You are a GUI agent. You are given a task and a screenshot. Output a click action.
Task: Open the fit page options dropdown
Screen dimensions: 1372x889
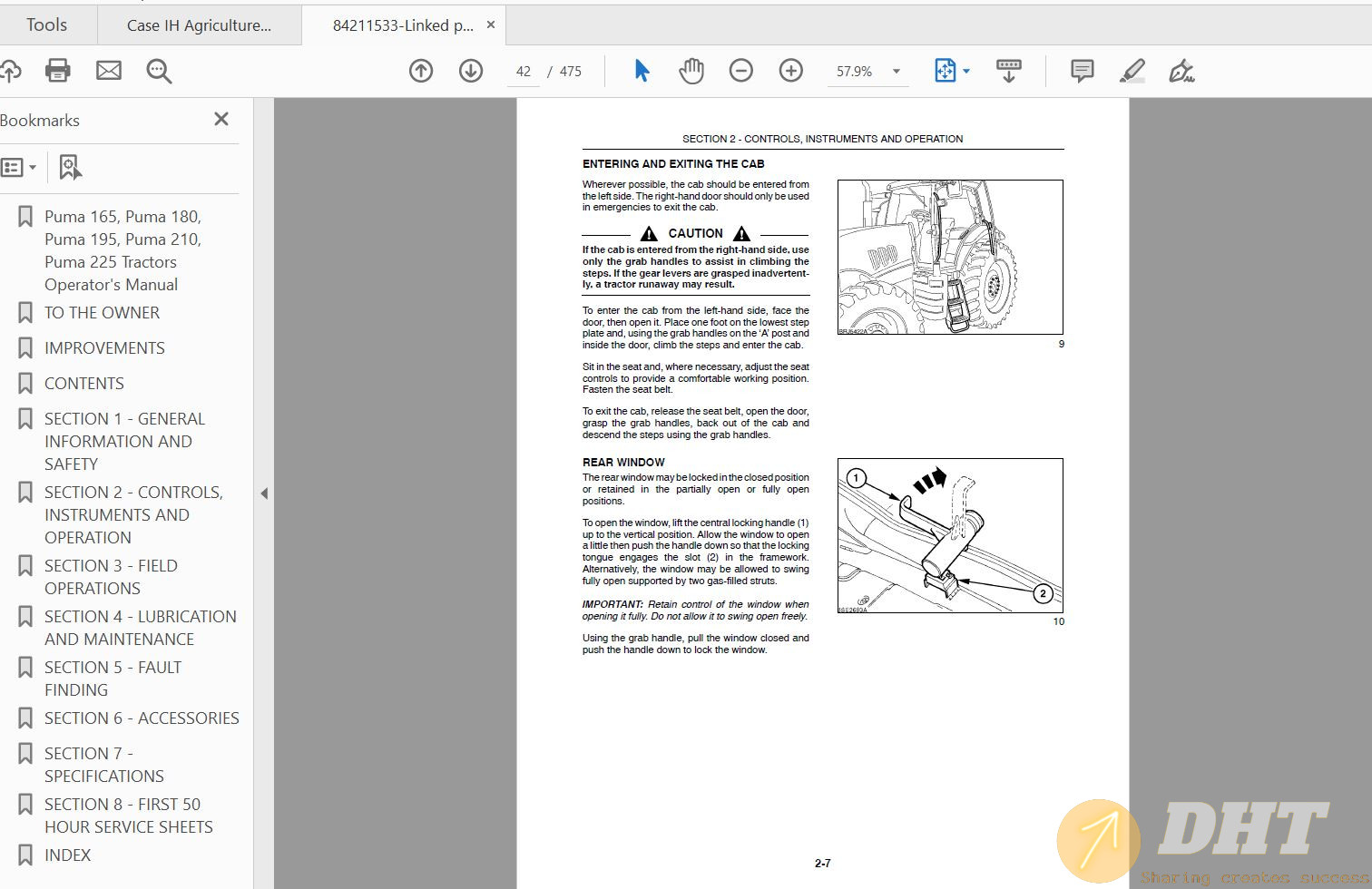click(966, 71)
